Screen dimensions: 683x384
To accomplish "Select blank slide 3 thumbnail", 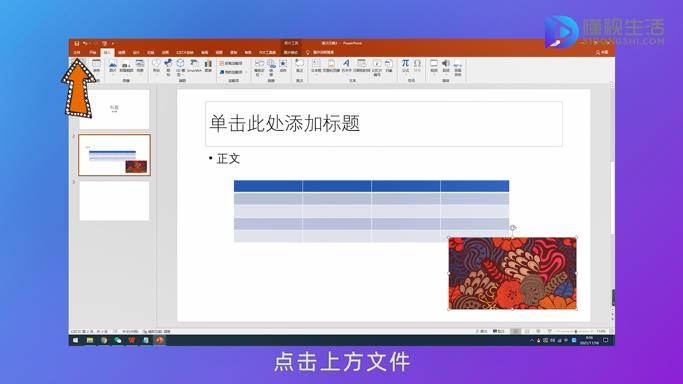I will coord(114,201).
